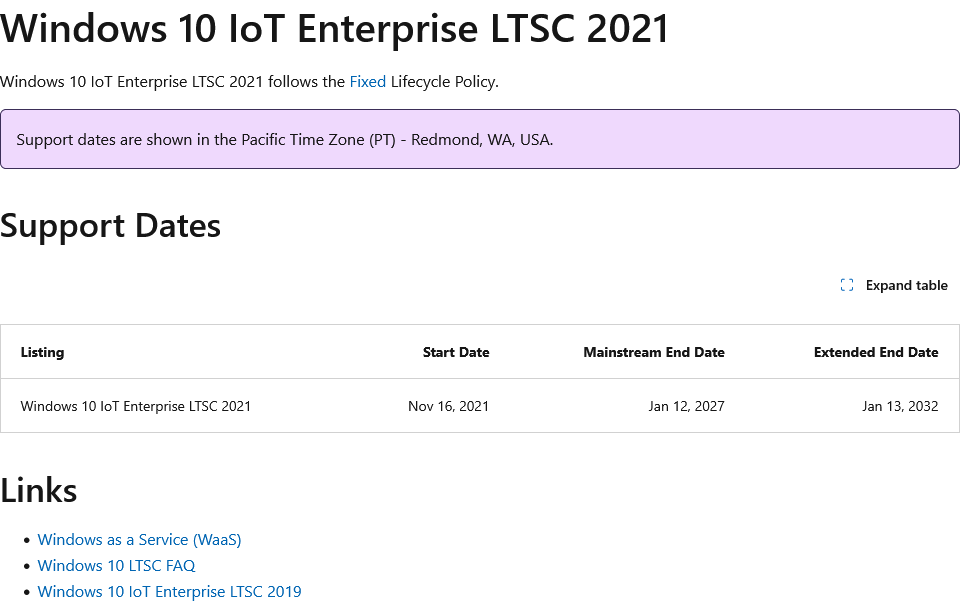Open the Fixed Lifecycle Policy link
This screenshot has height=604, width=960.
tap(367, 82)
